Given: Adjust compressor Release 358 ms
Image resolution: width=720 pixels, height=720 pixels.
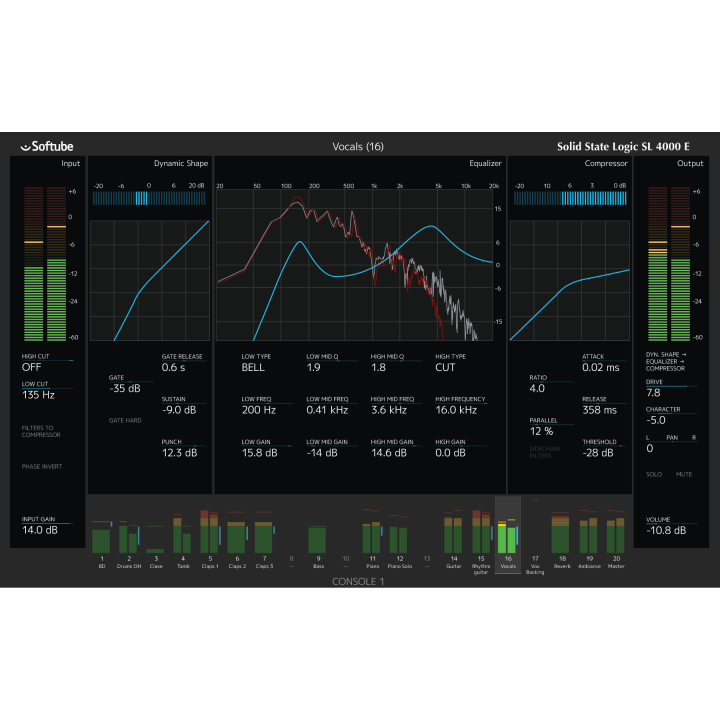Looking at the screenshot, I should [x=604, y=406].
